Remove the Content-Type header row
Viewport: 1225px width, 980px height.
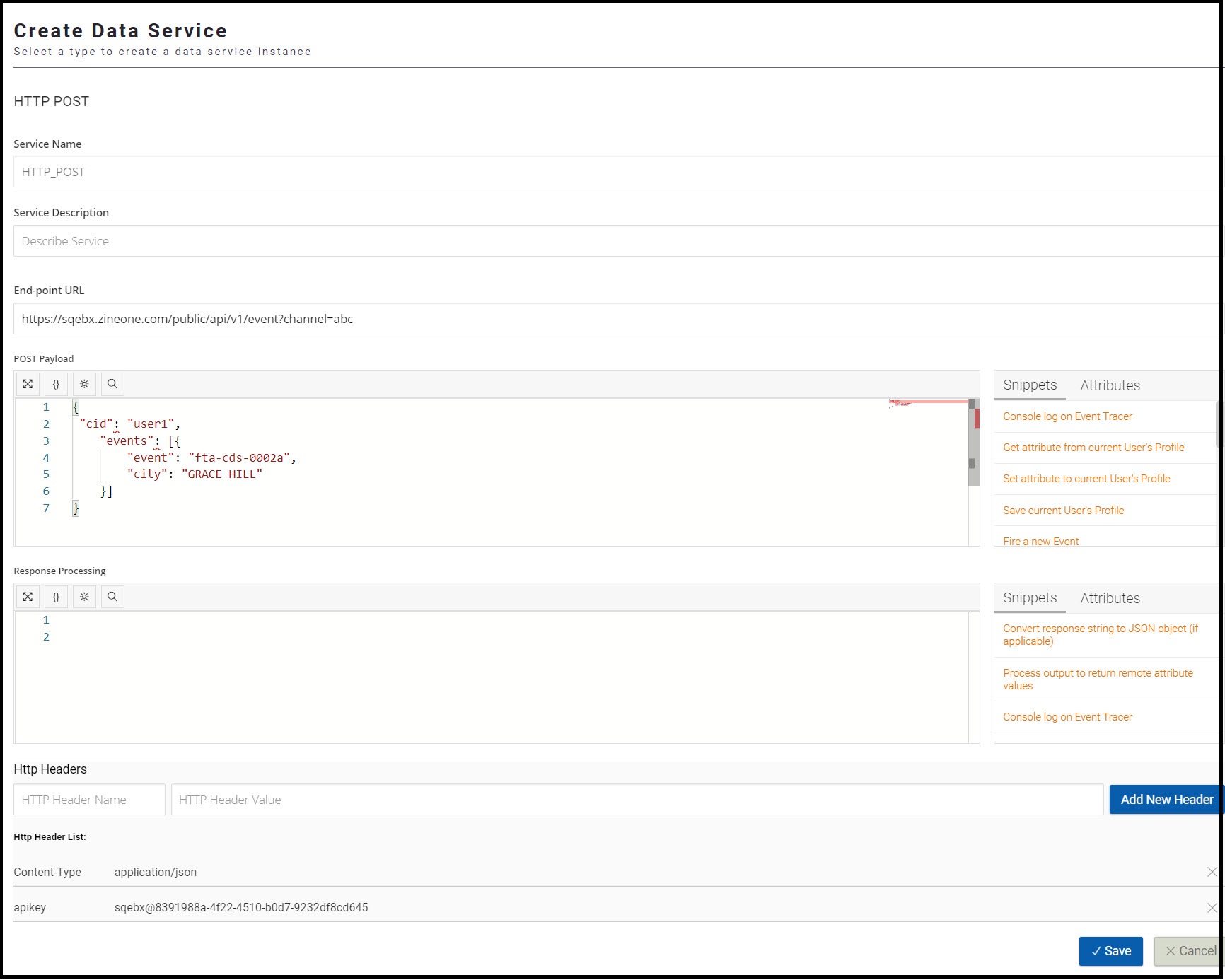pos(1212,873)
